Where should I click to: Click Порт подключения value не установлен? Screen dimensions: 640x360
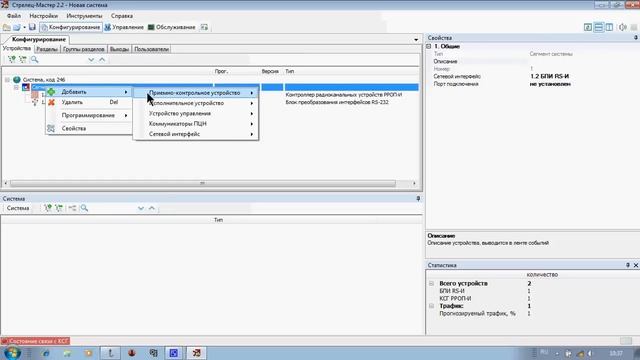pos(550,84)
